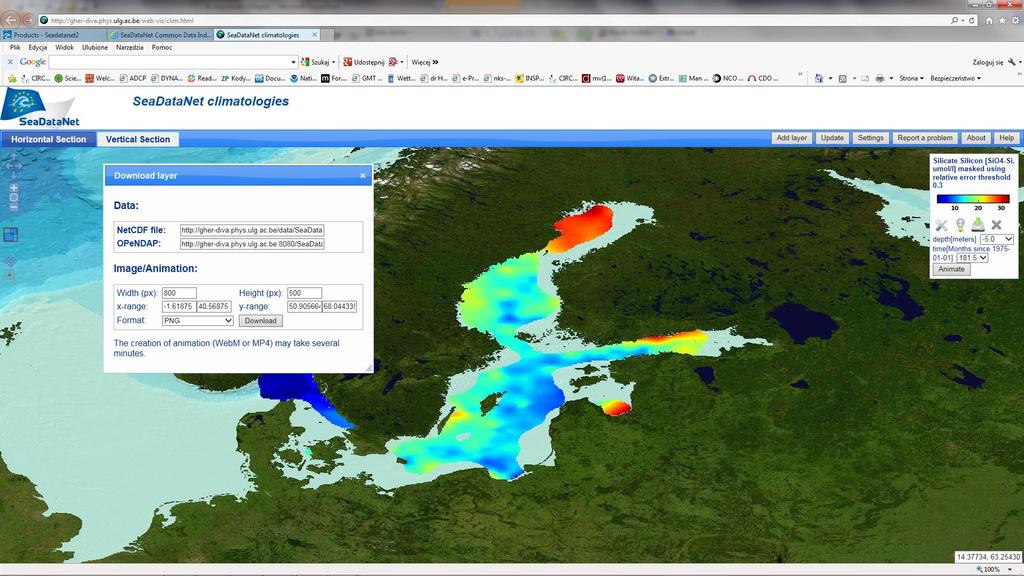Click the browser forward arrow

[28, 20]
